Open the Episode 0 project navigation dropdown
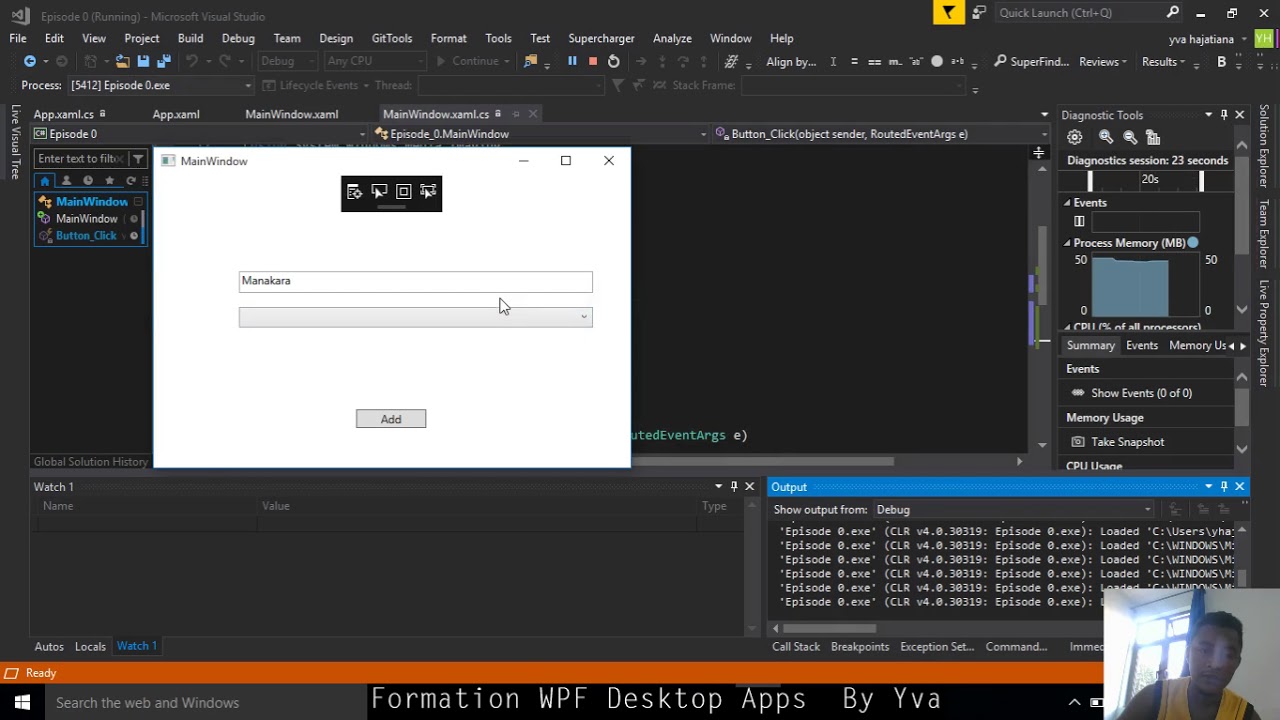The width and height of the screenshot is (1280, 720). coord(200,134)
